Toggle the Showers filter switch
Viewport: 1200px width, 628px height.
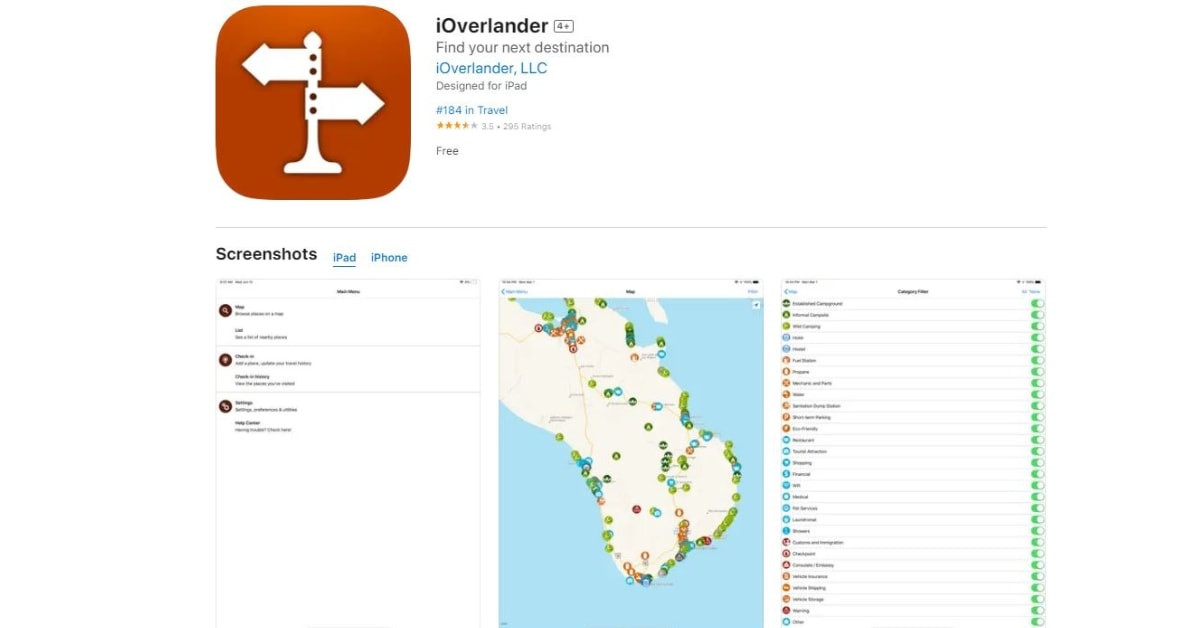point(1037,531)
